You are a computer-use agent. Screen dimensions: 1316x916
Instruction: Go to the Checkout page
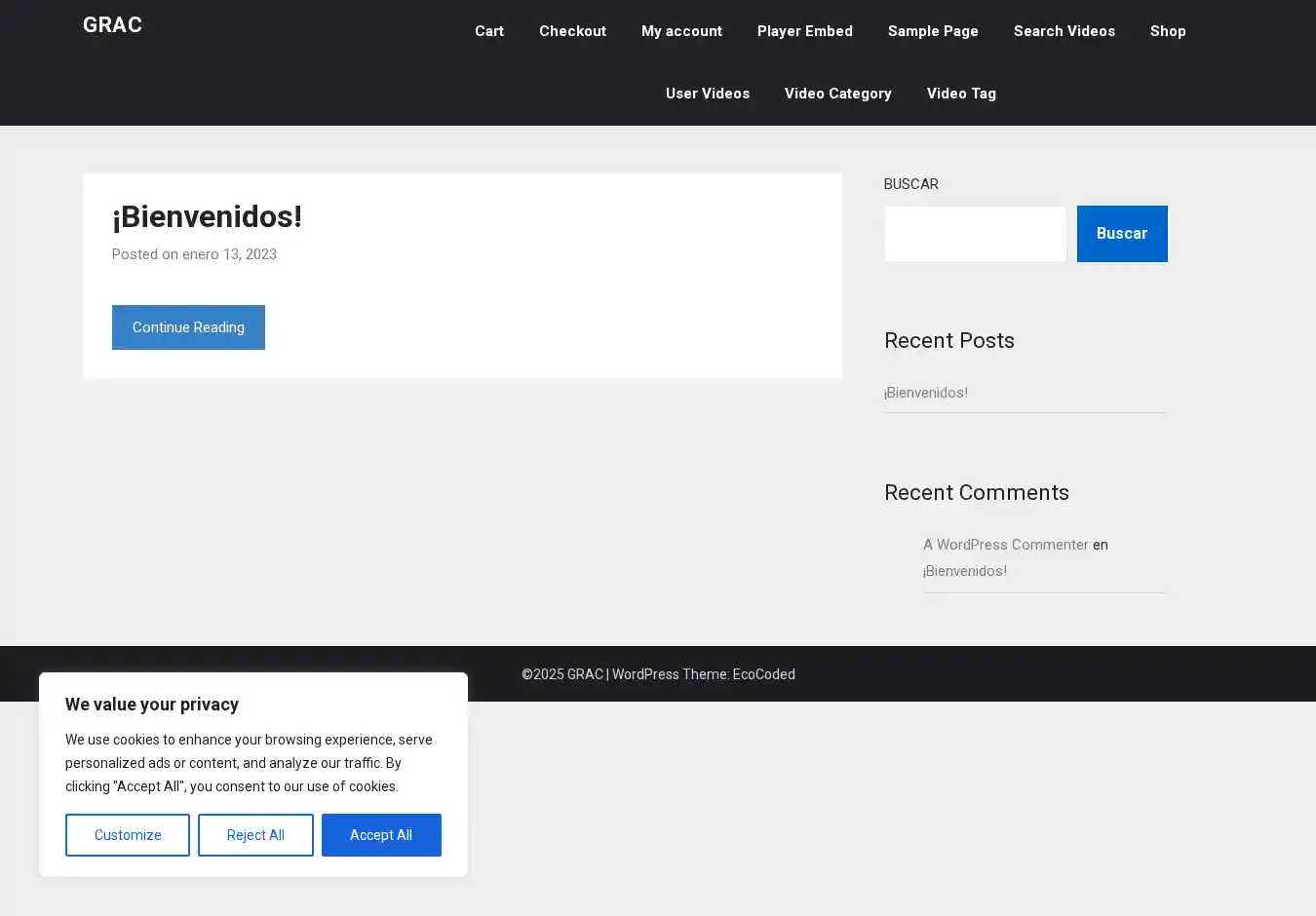pos(572,31)
